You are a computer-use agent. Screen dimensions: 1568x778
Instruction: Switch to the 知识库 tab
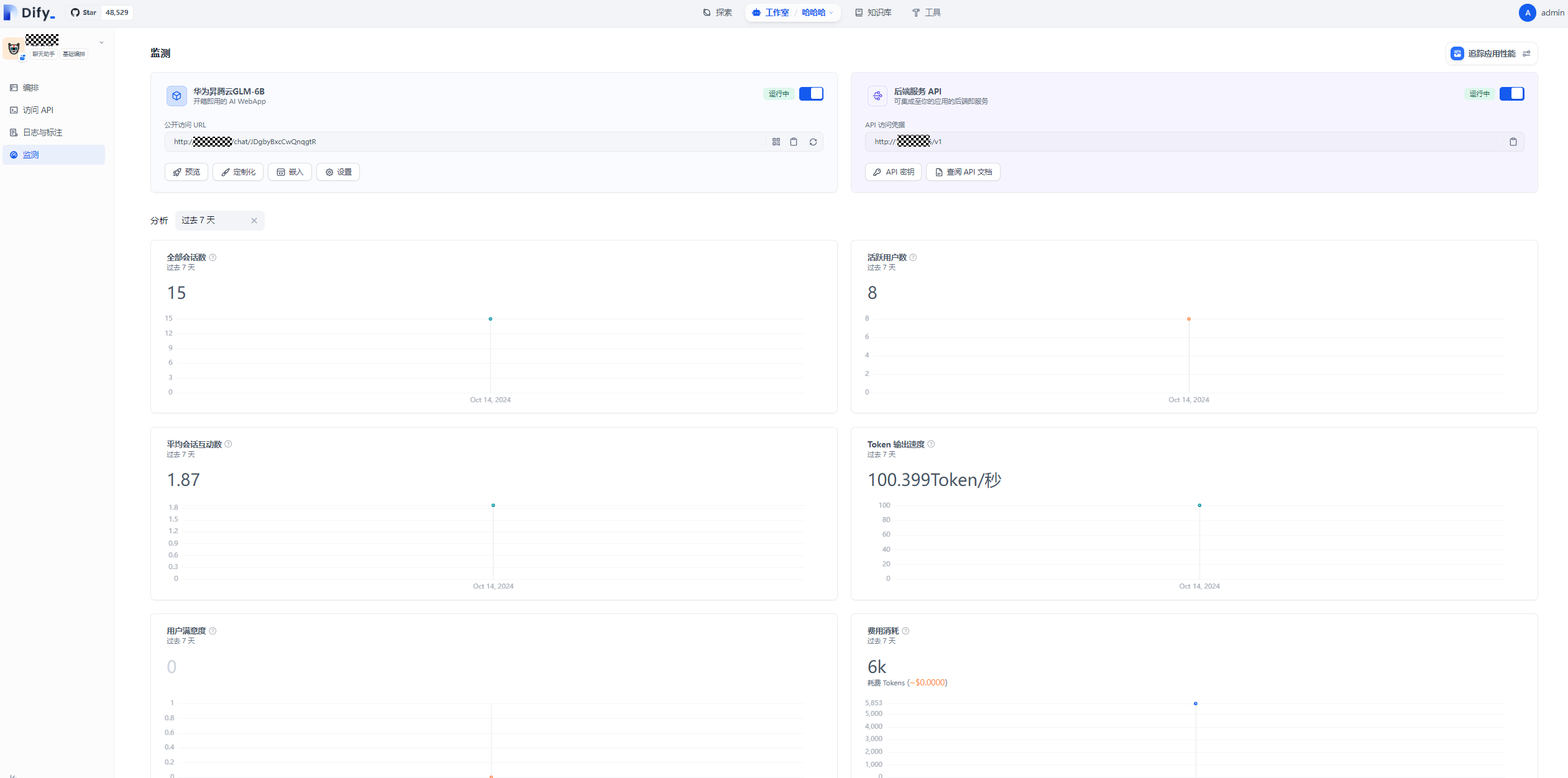(x=873, y=12)
